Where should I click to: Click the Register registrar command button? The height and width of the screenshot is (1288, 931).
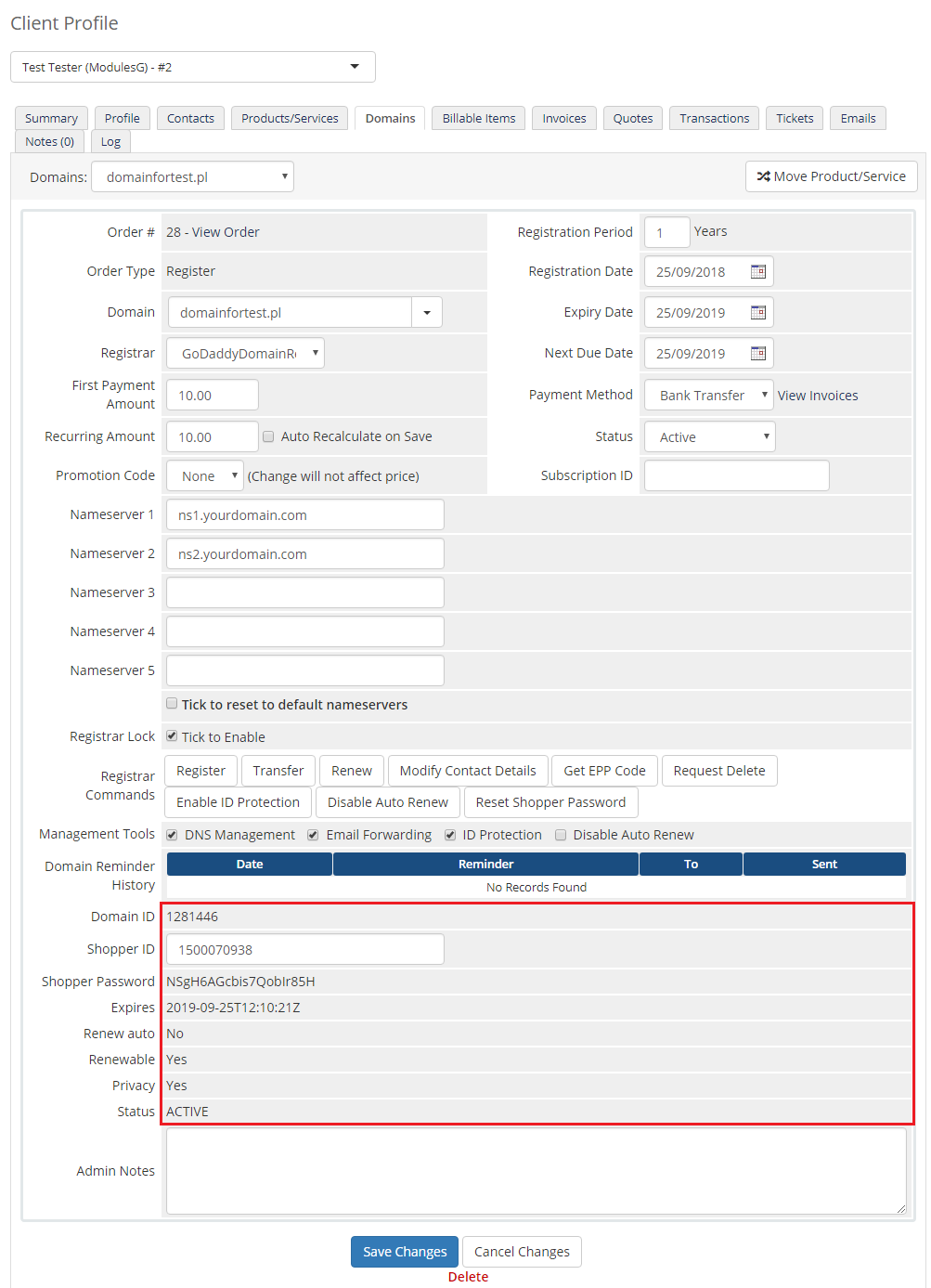(x=200, y=771)
